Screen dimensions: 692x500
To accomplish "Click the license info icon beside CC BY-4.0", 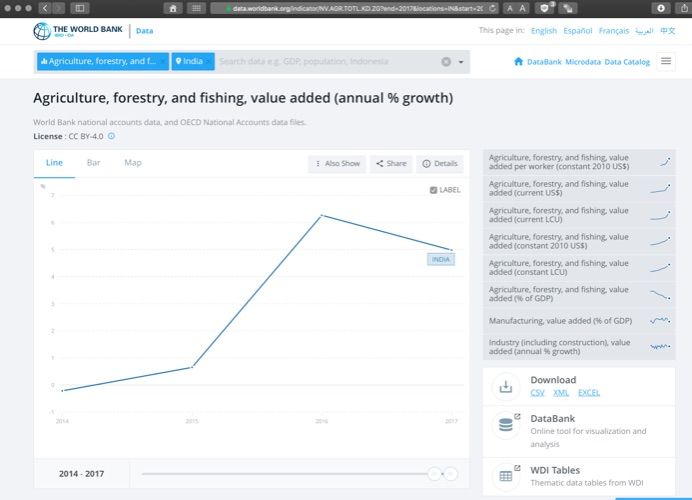I will (x=111, y=136).
